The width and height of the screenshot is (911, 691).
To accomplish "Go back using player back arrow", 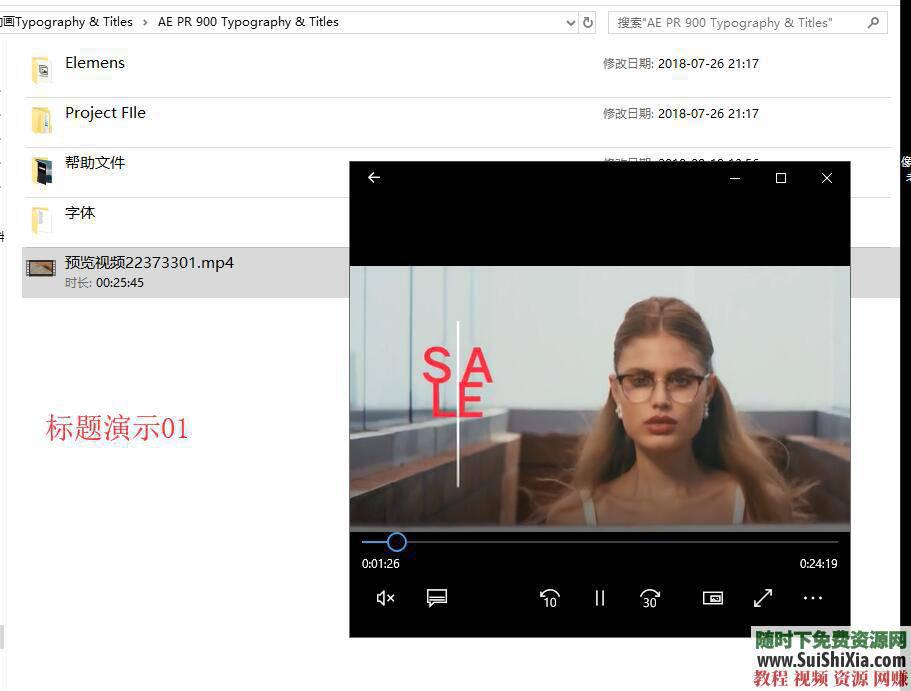I will pos(374,177).
